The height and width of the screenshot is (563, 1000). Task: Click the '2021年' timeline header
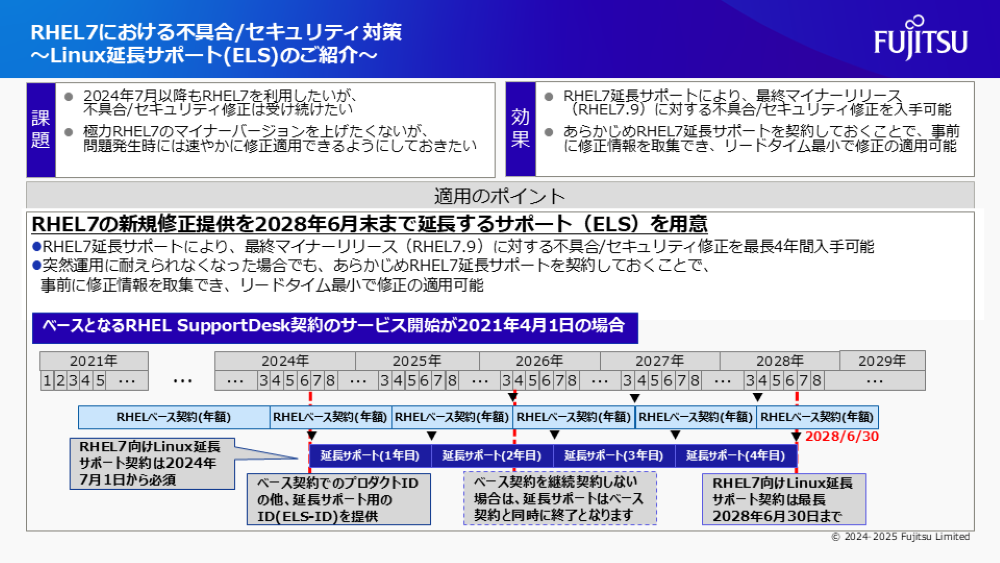[94, 361]
